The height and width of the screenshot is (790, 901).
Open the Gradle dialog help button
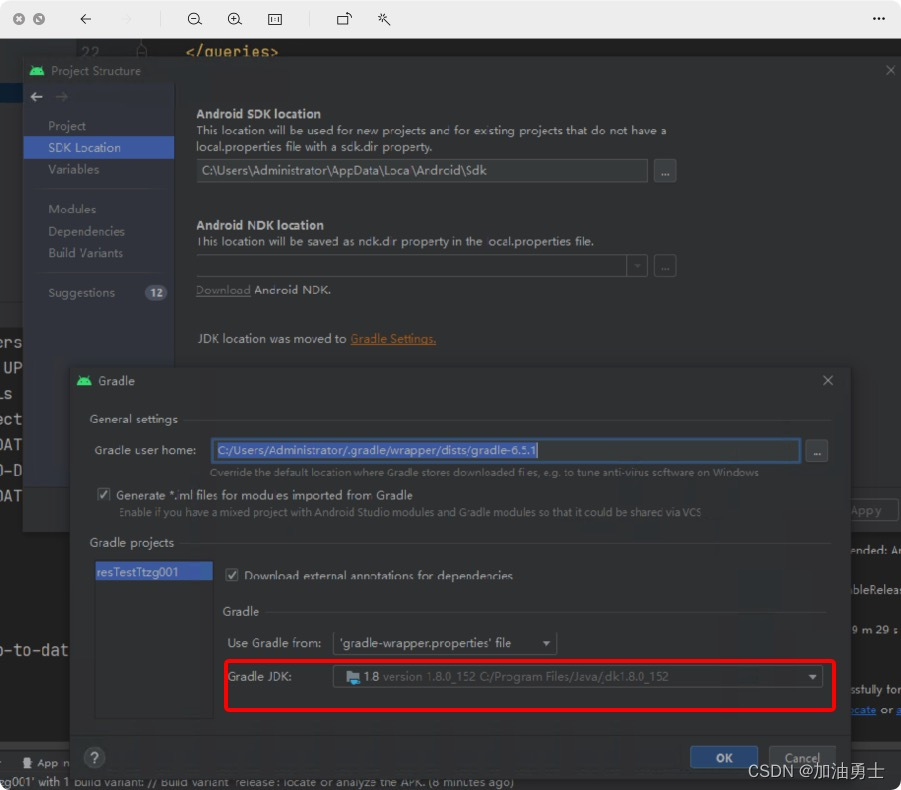pyautogui.click(x=94, y=757)
